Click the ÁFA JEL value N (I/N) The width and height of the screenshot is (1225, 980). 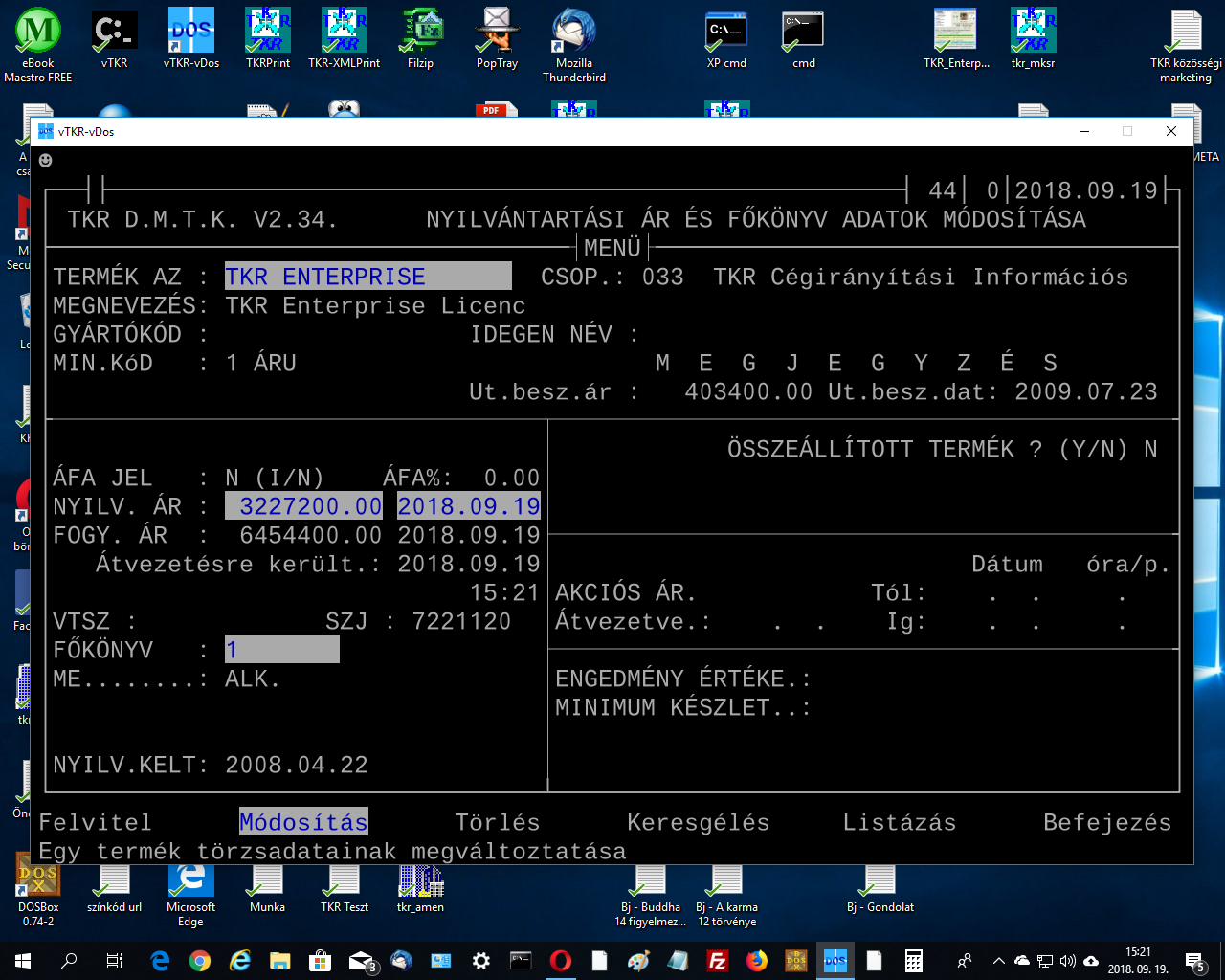275,478
